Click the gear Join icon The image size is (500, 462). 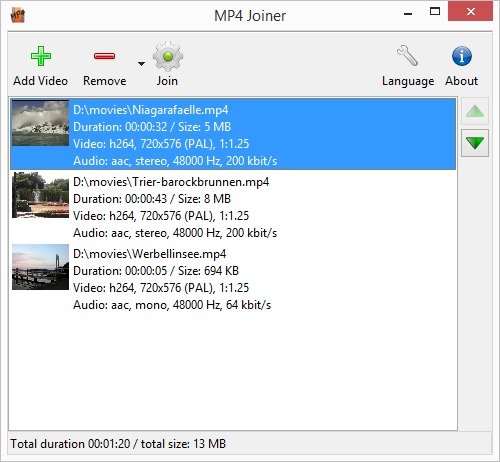coord(168,56)
